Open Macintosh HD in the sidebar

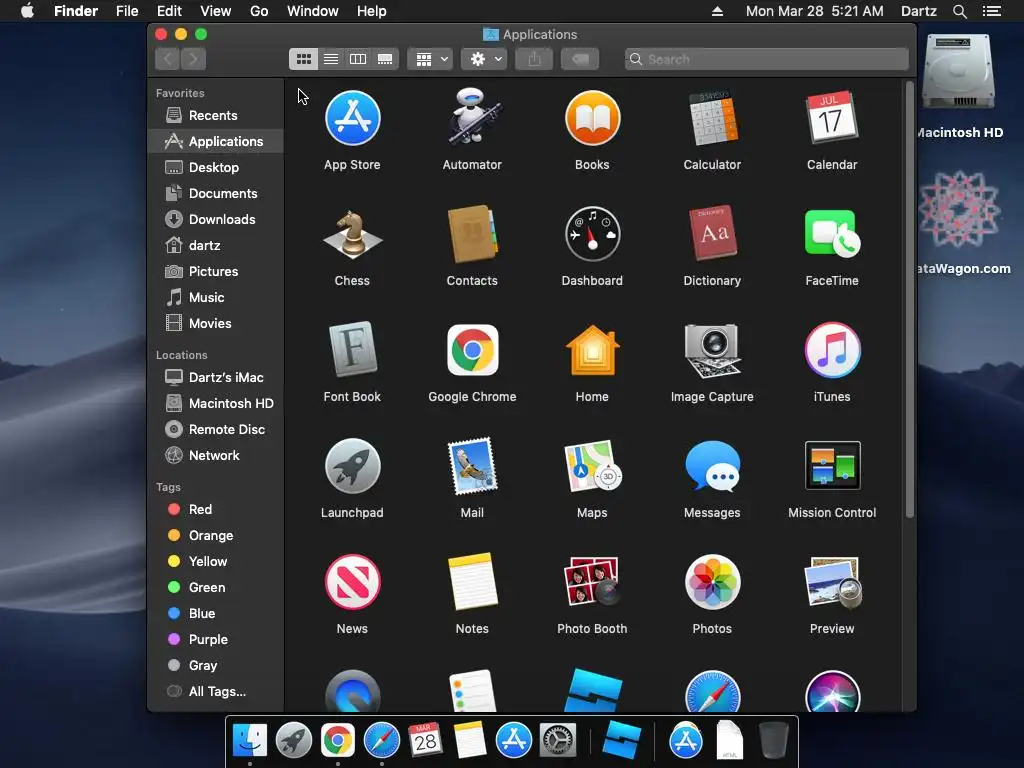pyautogui.click(x=216, y=404)
